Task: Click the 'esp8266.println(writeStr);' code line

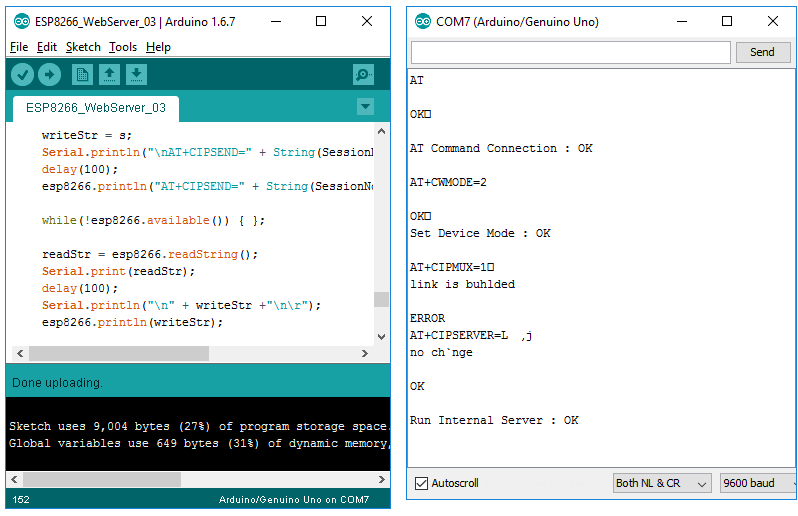Action: (132, 323)
